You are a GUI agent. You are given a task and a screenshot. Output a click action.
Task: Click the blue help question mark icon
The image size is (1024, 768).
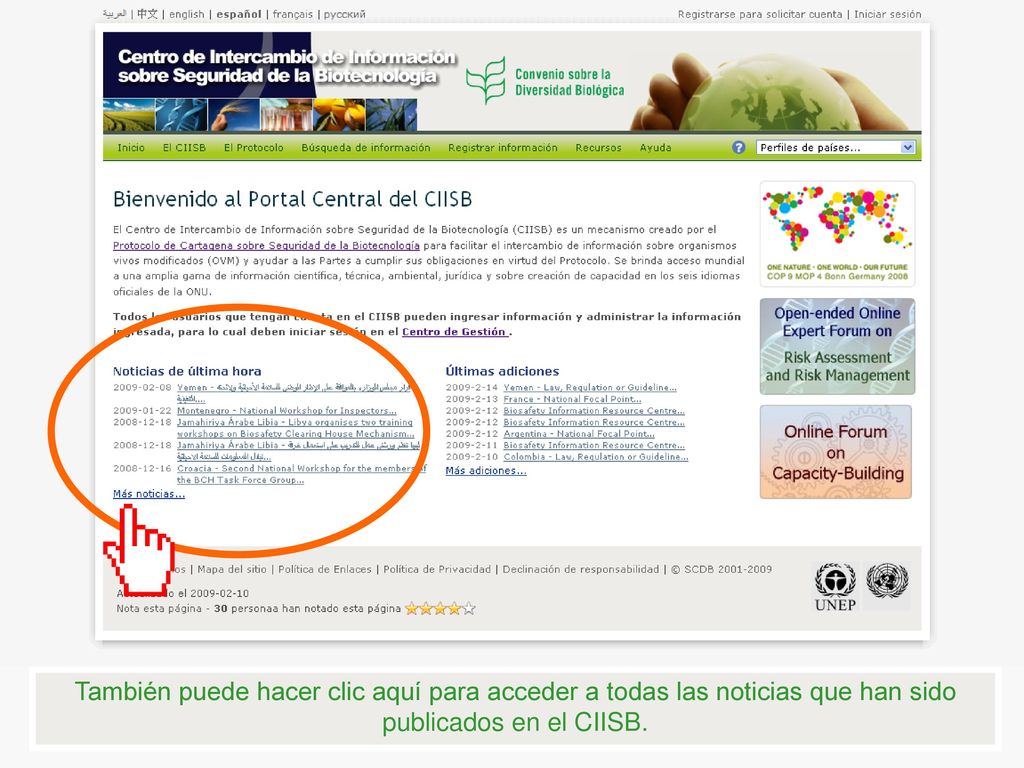click(738, 148)
